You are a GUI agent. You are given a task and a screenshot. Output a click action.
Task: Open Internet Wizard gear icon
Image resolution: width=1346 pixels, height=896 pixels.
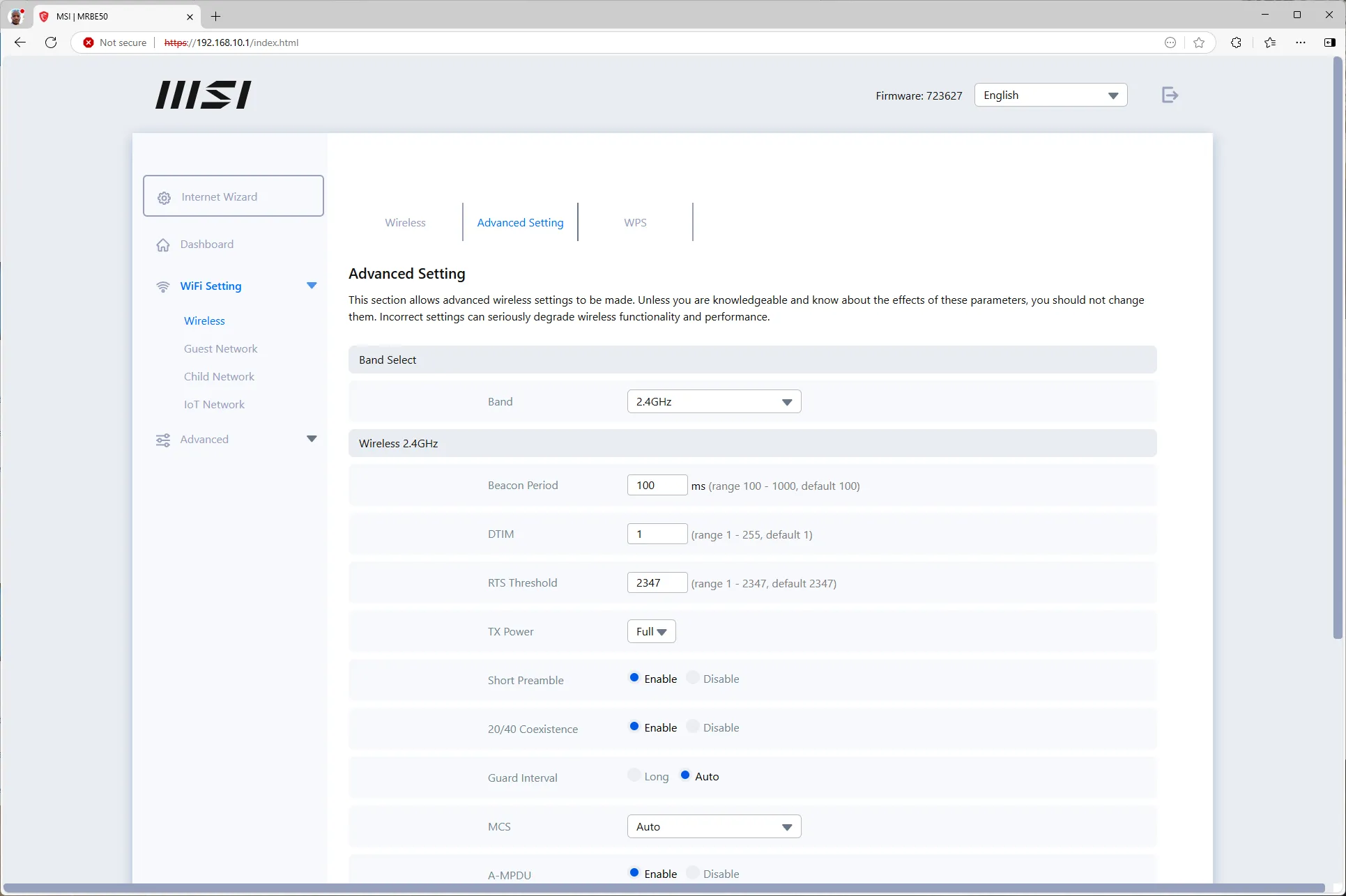[164, 198]
